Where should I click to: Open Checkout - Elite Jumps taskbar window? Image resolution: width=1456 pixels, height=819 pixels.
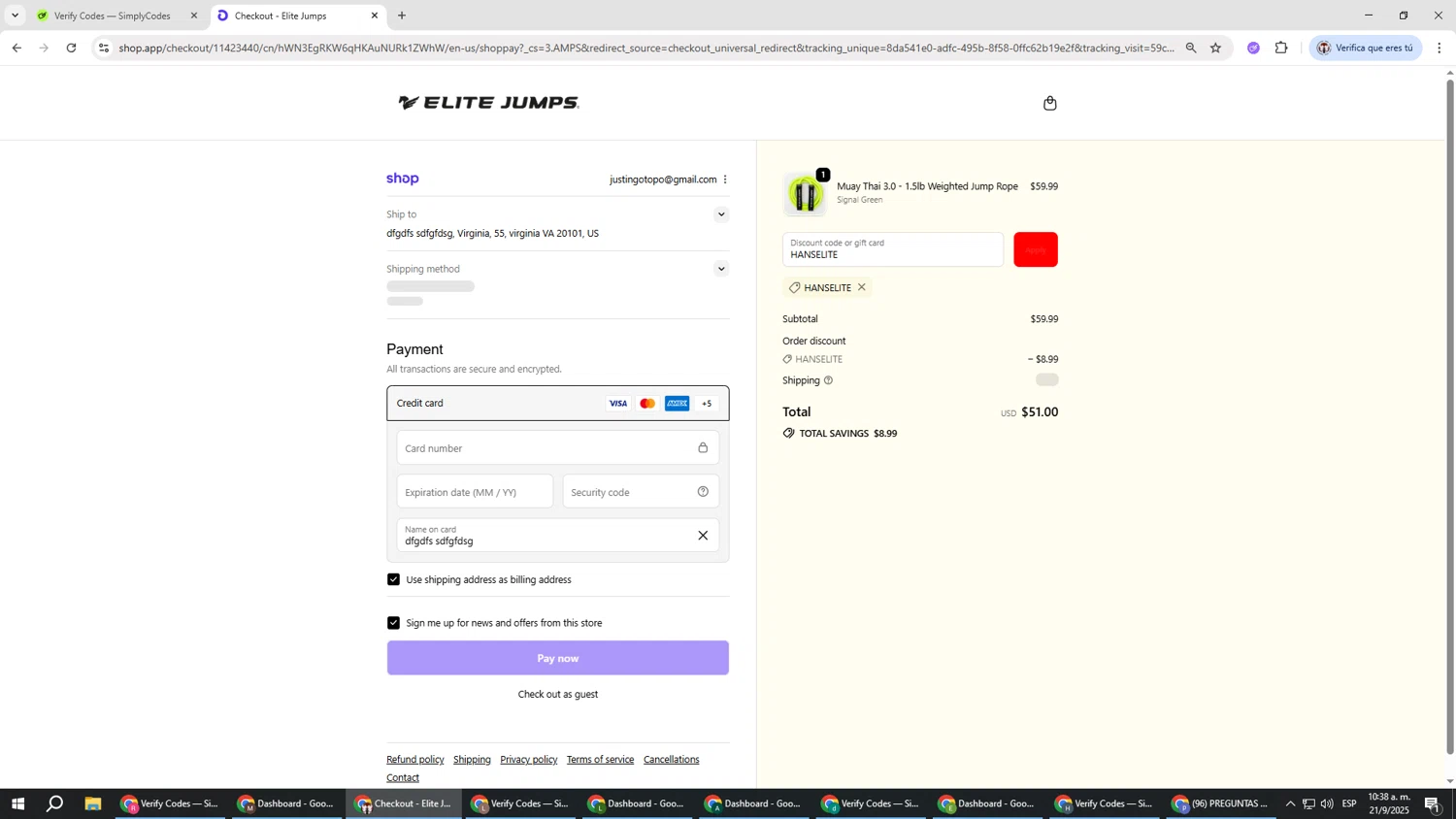[x=403, y=803]
